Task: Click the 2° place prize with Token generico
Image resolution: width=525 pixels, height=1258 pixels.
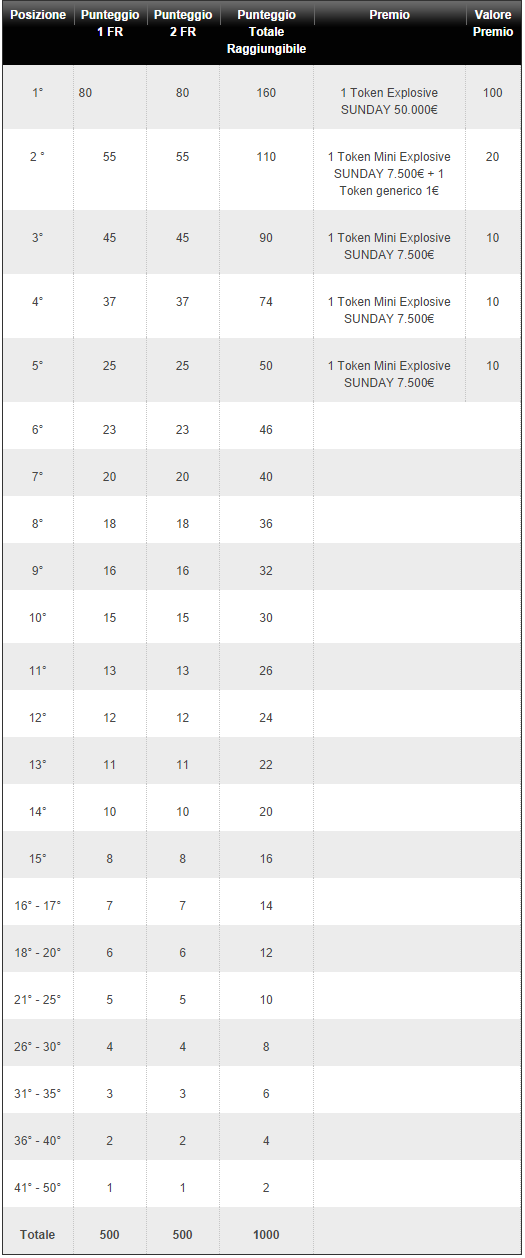Action: (x=389, y=174)
